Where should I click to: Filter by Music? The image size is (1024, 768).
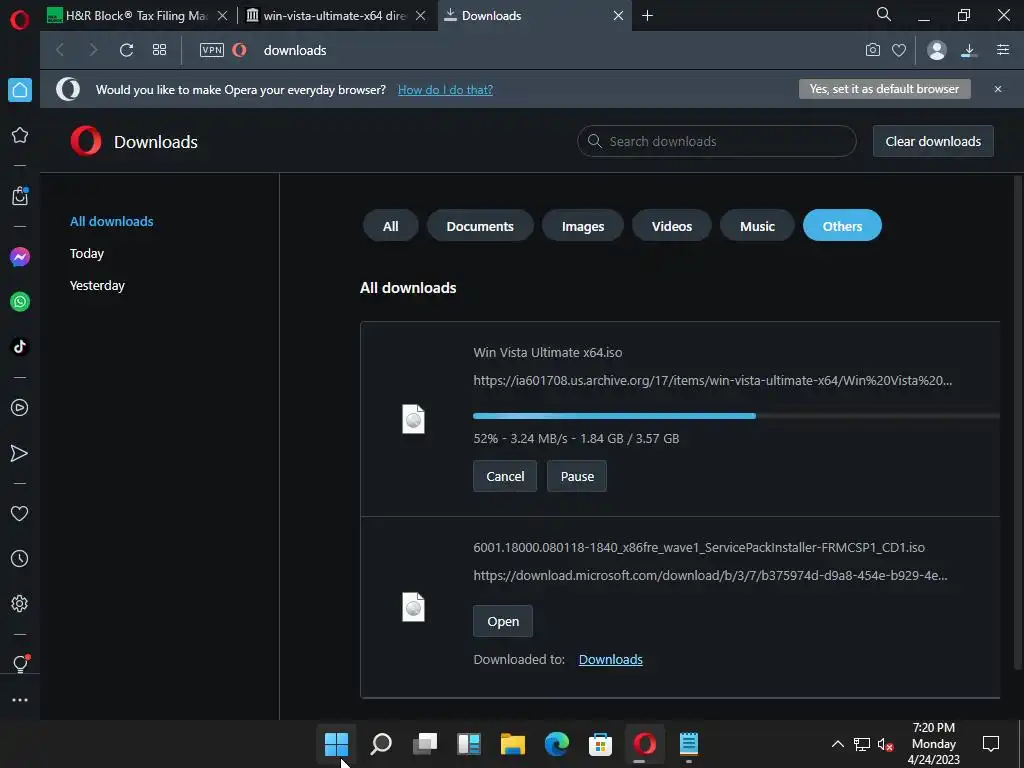coord(757,226)
